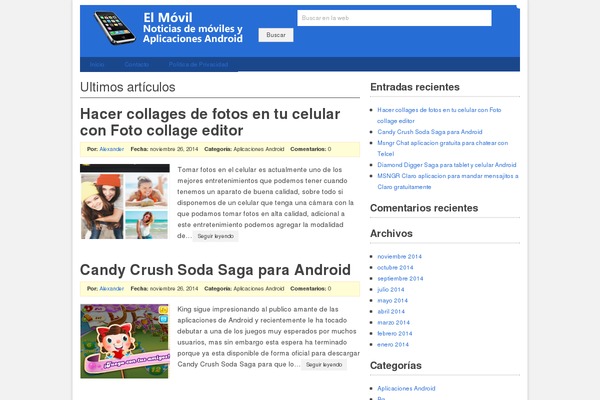Open the 'mayo 2014' archive
This screenshot has width=600, height=400.
pos(393,301)
